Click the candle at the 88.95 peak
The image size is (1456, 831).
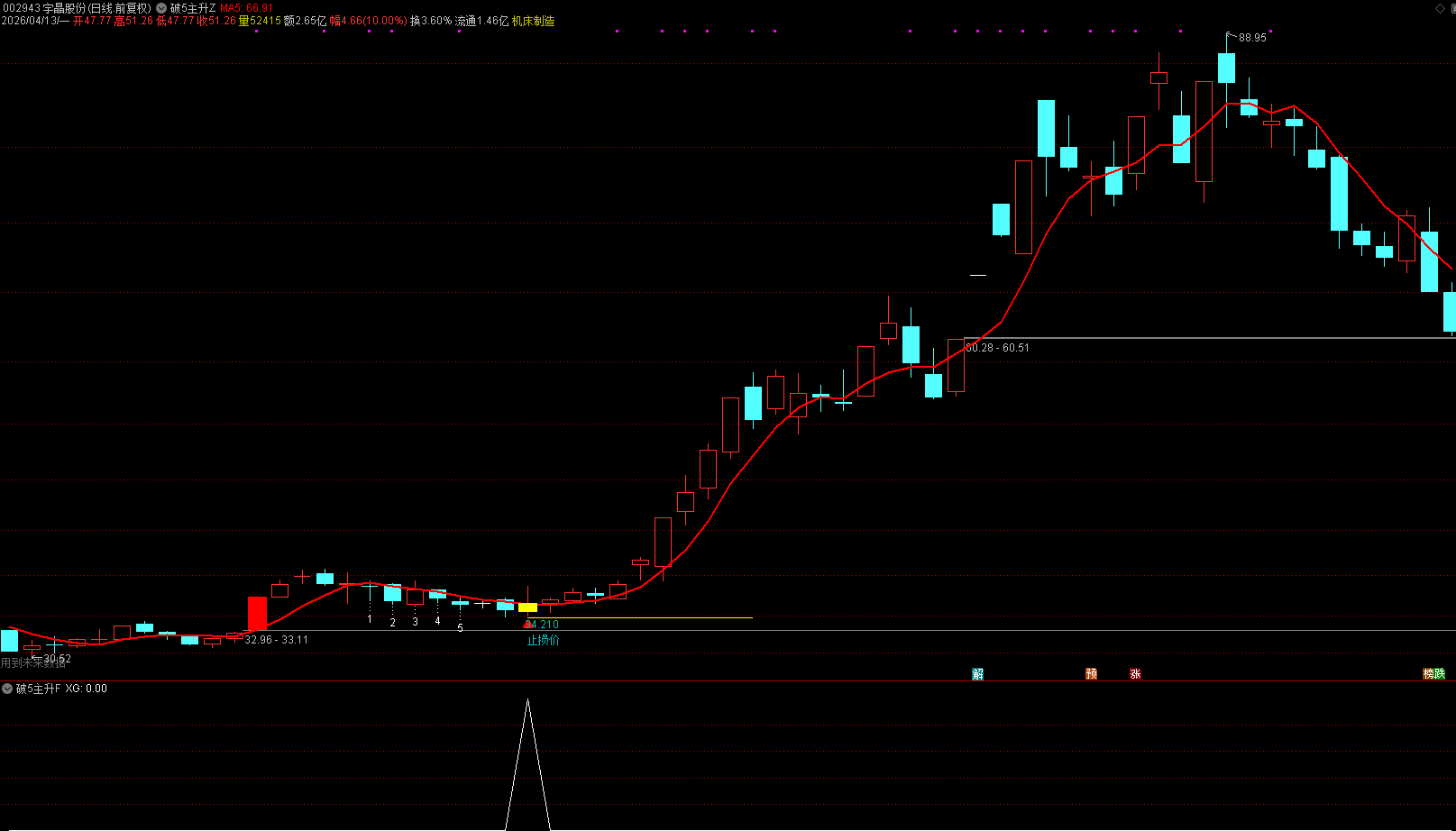click(x=1226, y=68)
